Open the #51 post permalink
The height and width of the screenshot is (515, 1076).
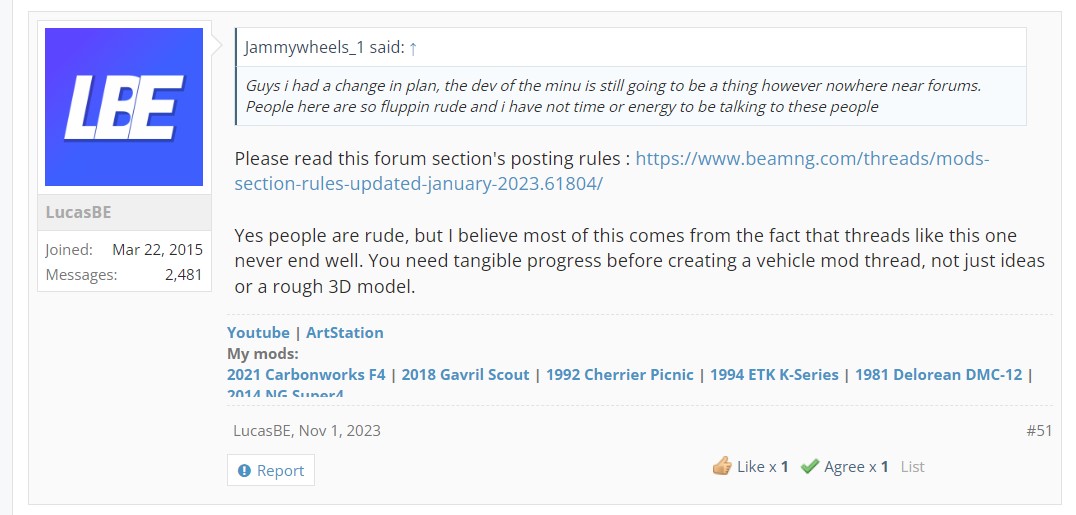tap(1039, 431)
